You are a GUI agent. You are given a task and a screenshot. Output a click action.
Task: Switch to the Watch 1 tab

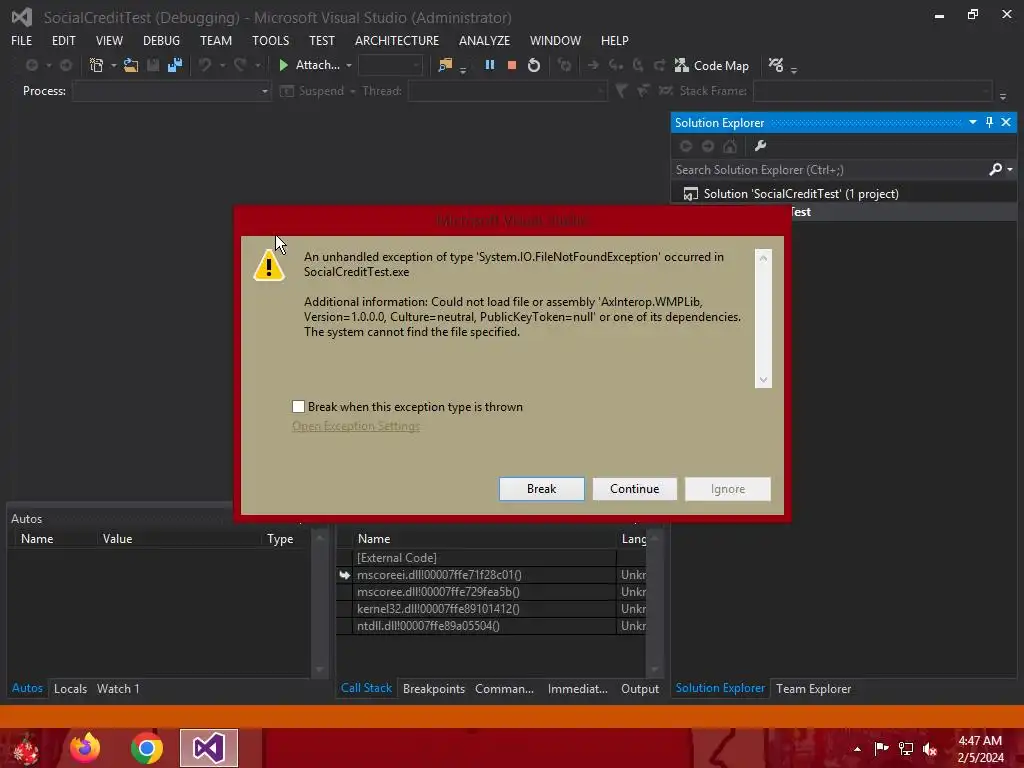[118, 688]
